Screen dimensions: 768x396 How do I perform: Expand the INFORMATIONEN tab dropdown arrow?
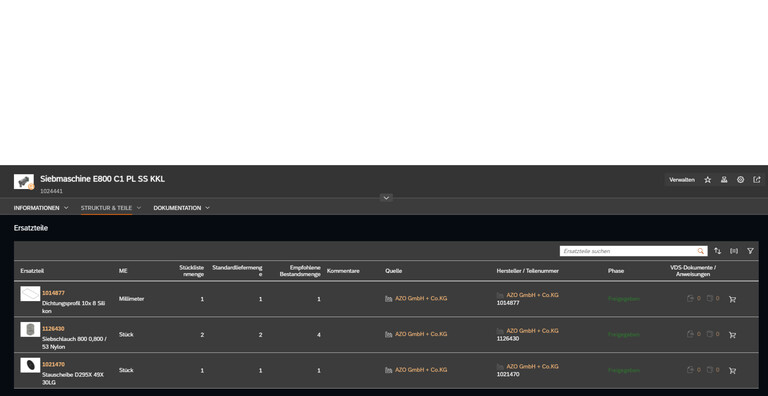tap(66, 208)
